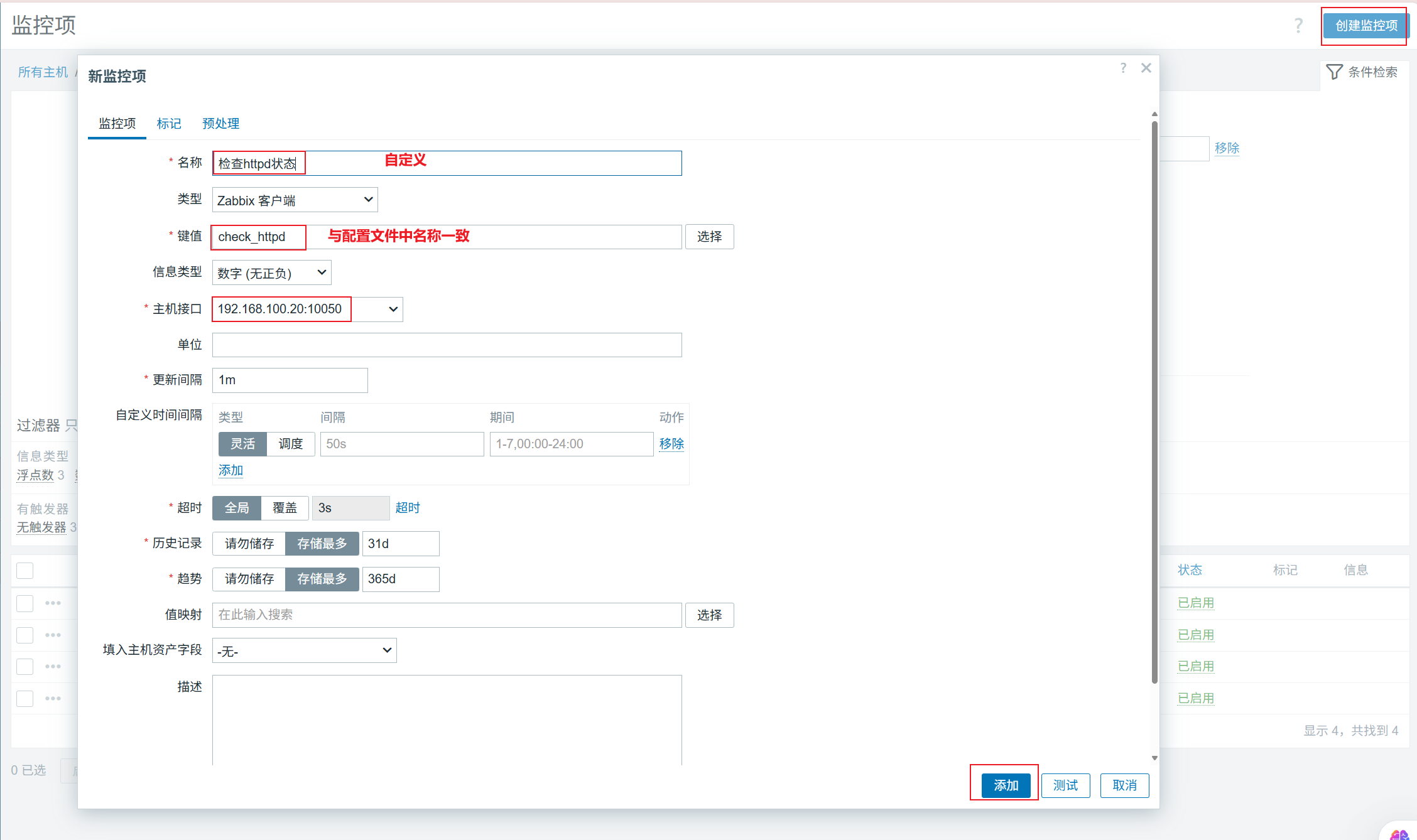The image size is (1417, 840).
Task: Switch custom interval type to 调度
Action: [290, 444]
